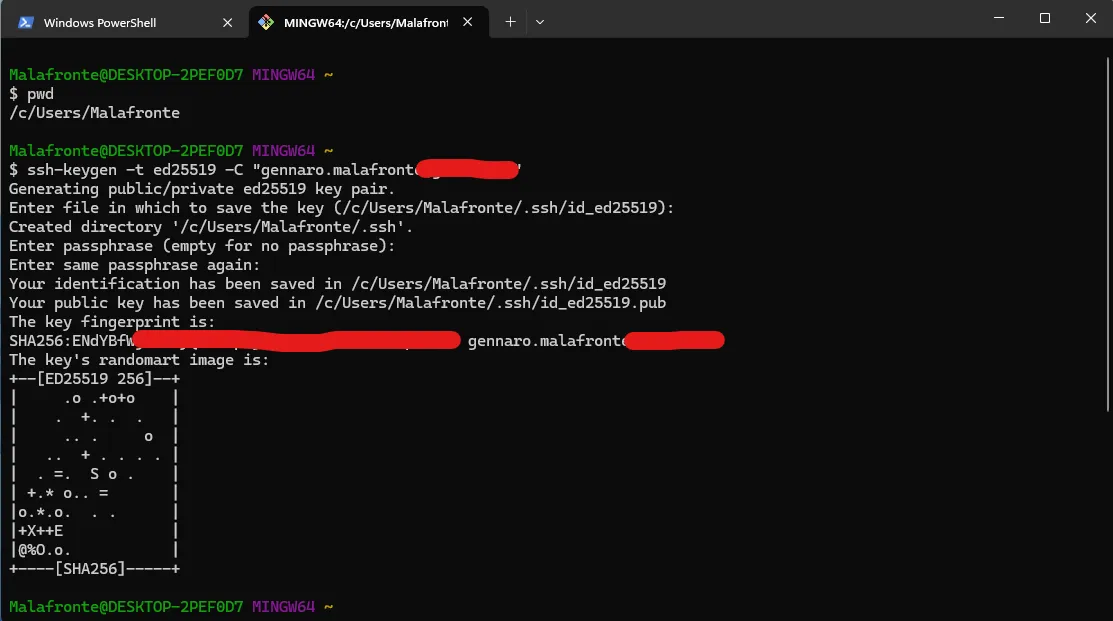Click the [ED25519 256] randomart header
Viewport: 1113px width, 621px height.
click(94, 379)
